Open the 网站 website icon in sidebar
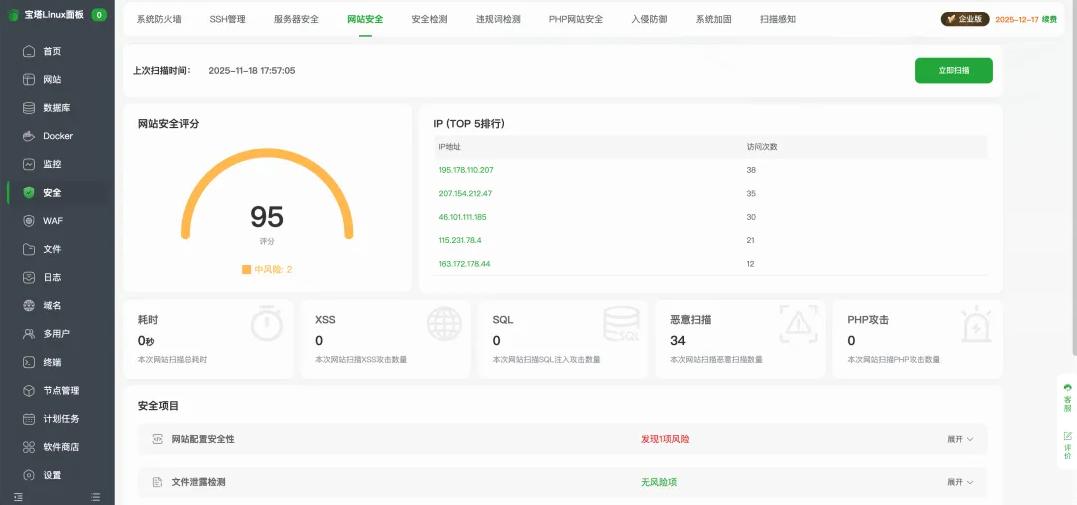The width and height of the screenshot is (1077, 505). [29, 80]
